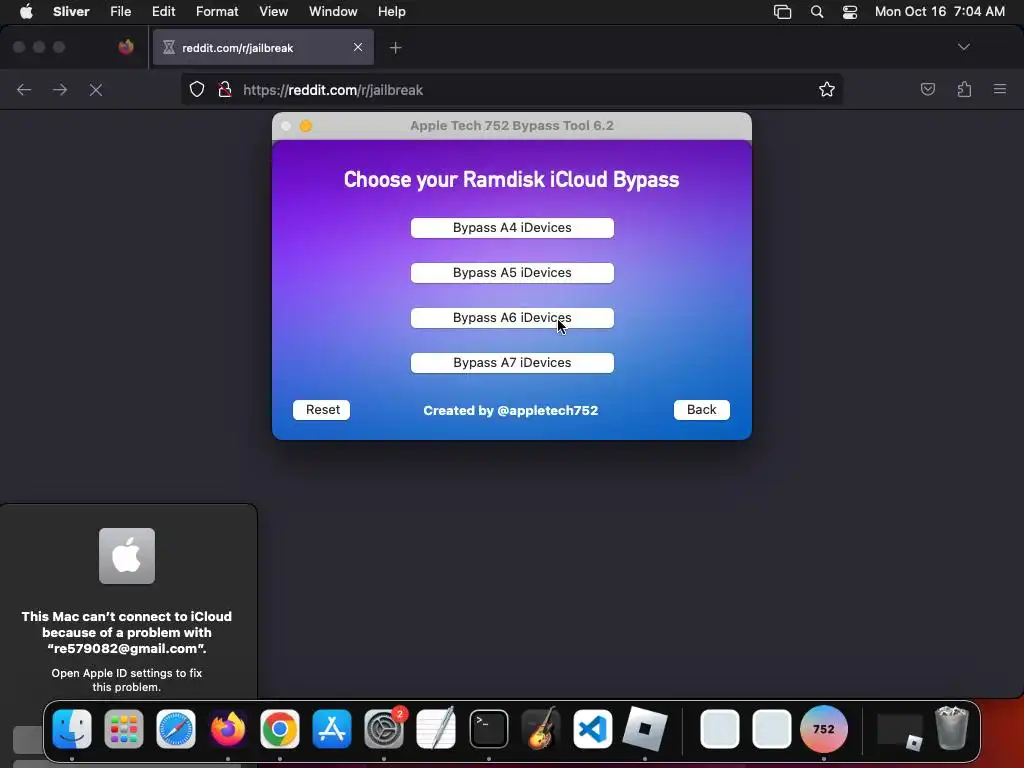The width and height of the screenshot is (1024, 768).
Task: Open the Pocket save icon in Firefox
Action: point(927,89)
